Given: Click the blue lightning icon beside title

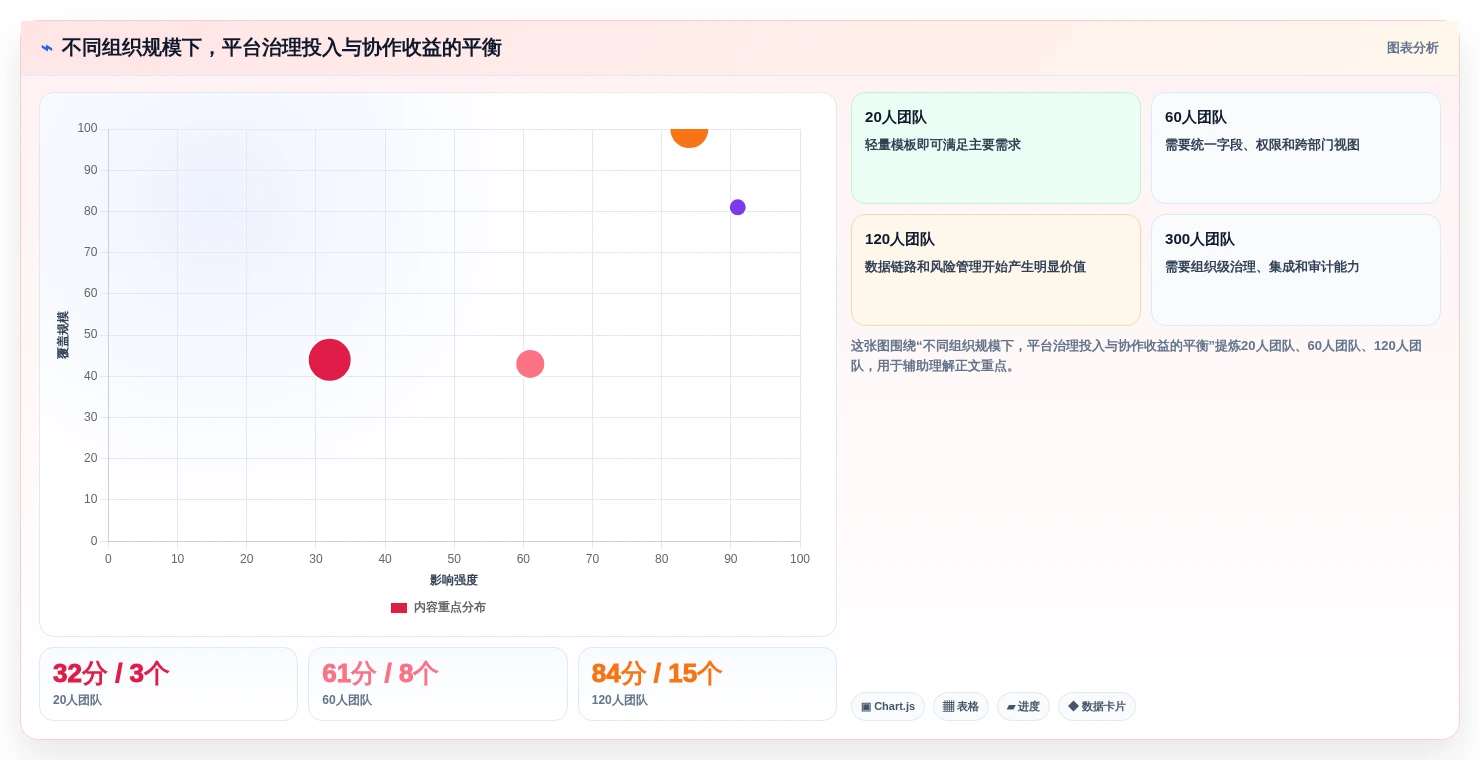Looking at the screenshot, I should coord(47,48).
